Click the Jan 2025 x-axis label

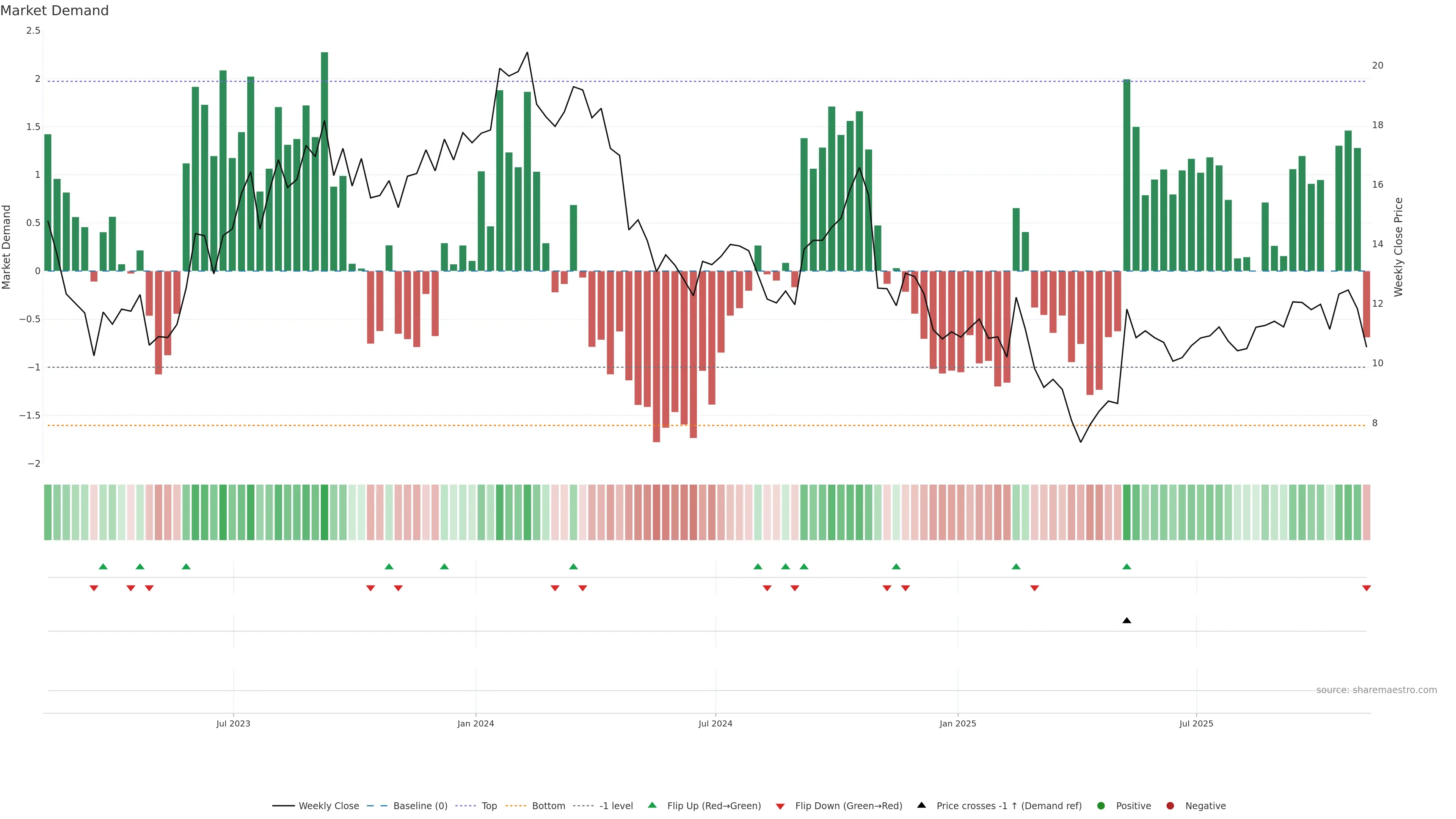pyautogui.click(x=957, y=723)
